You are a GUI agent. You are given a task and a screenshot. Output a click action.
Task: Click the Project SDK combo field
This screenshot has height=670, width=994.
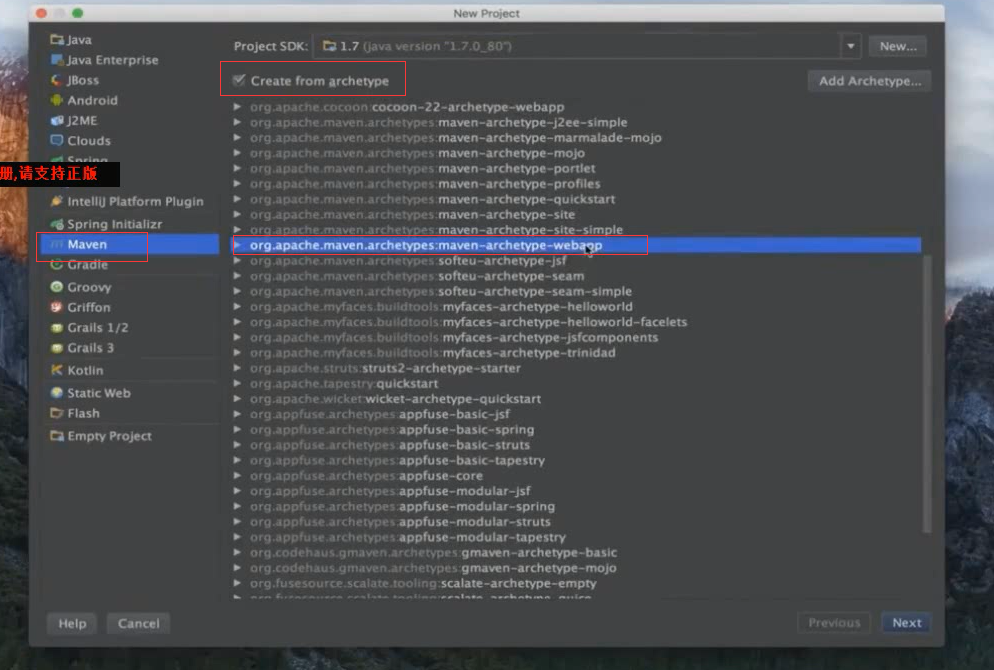[586, 46]
